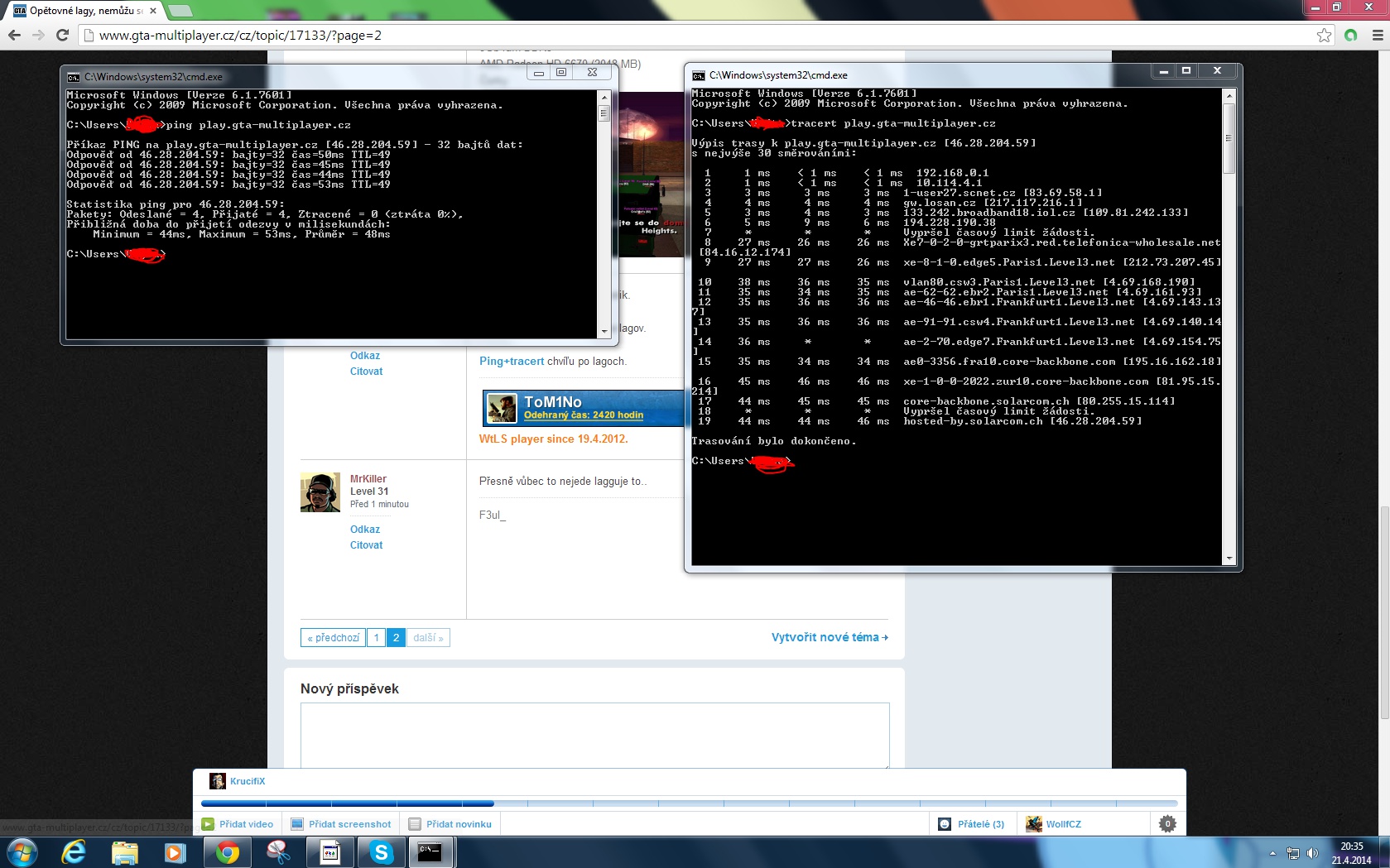1390x868 pixels.
Task: Click 'Přidat novinku' button
Action: [450, 824]
